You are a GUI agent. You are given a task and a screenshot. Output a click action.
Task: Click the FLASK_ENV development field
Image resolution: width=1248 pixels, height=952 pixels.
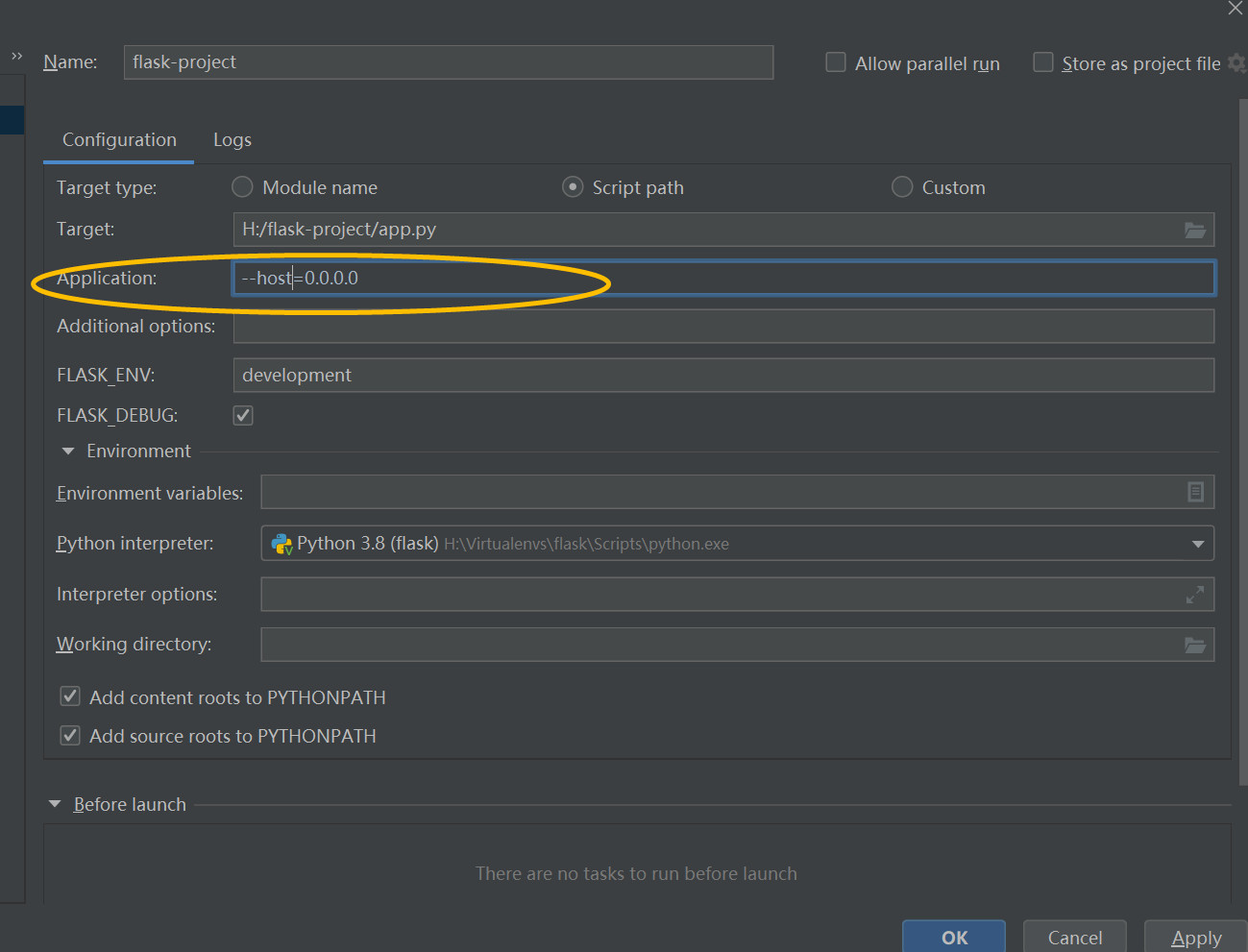724,375
